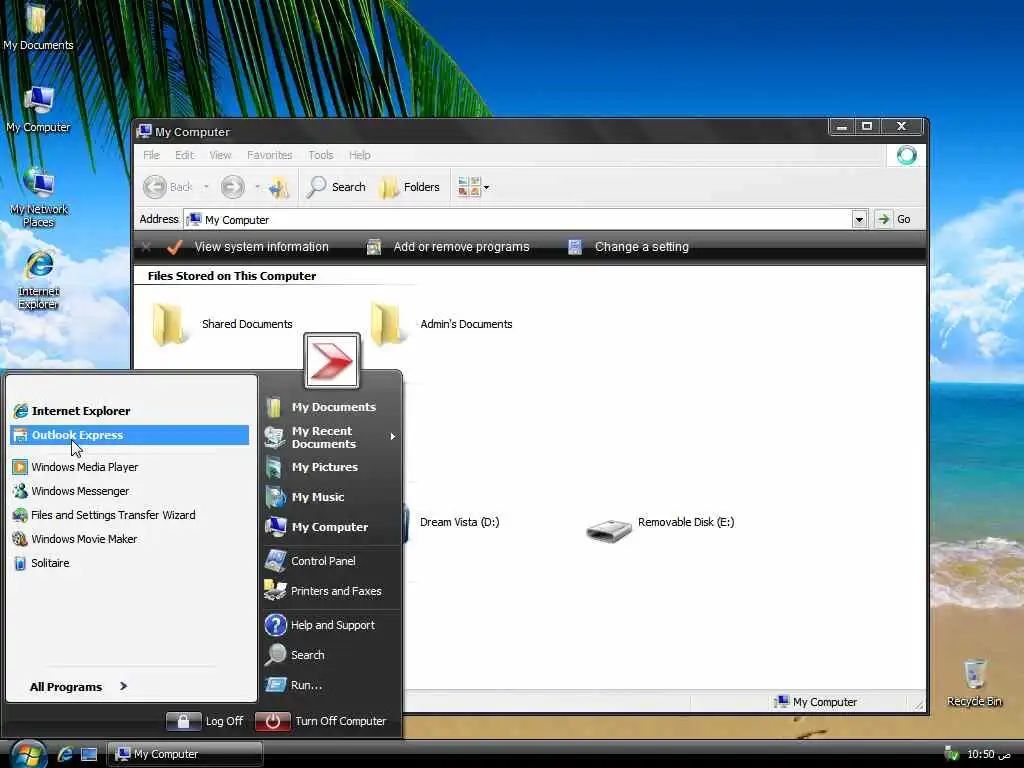Open the View menu
Screen dimensions: 1024x768
[220, 155]
